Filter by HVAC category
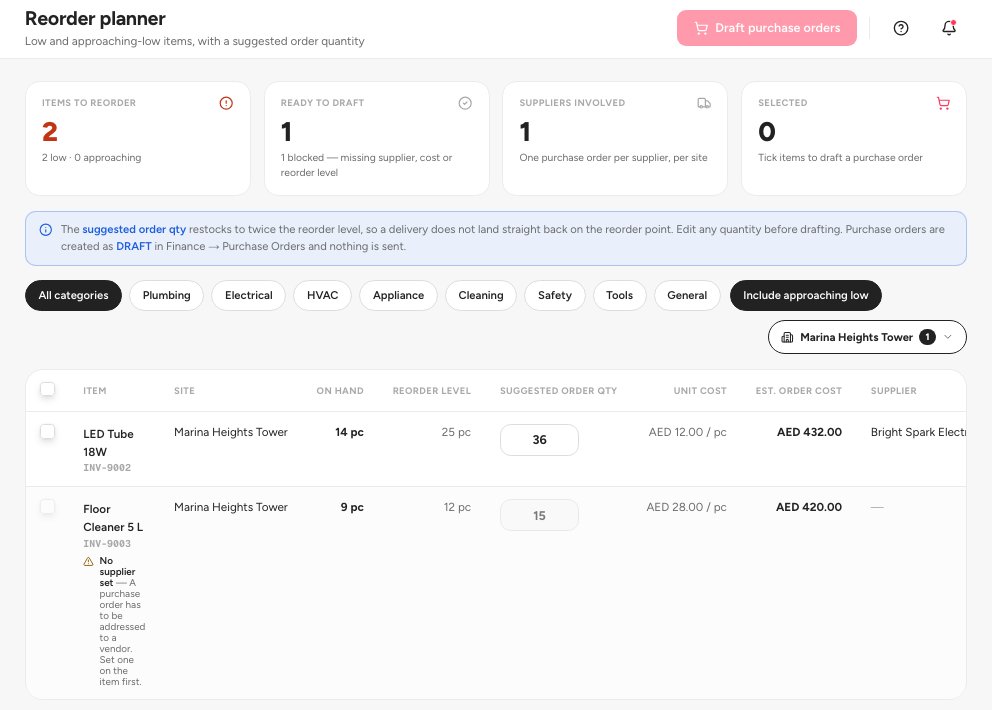Screen dimensions: 992x710 click(323, 296)
